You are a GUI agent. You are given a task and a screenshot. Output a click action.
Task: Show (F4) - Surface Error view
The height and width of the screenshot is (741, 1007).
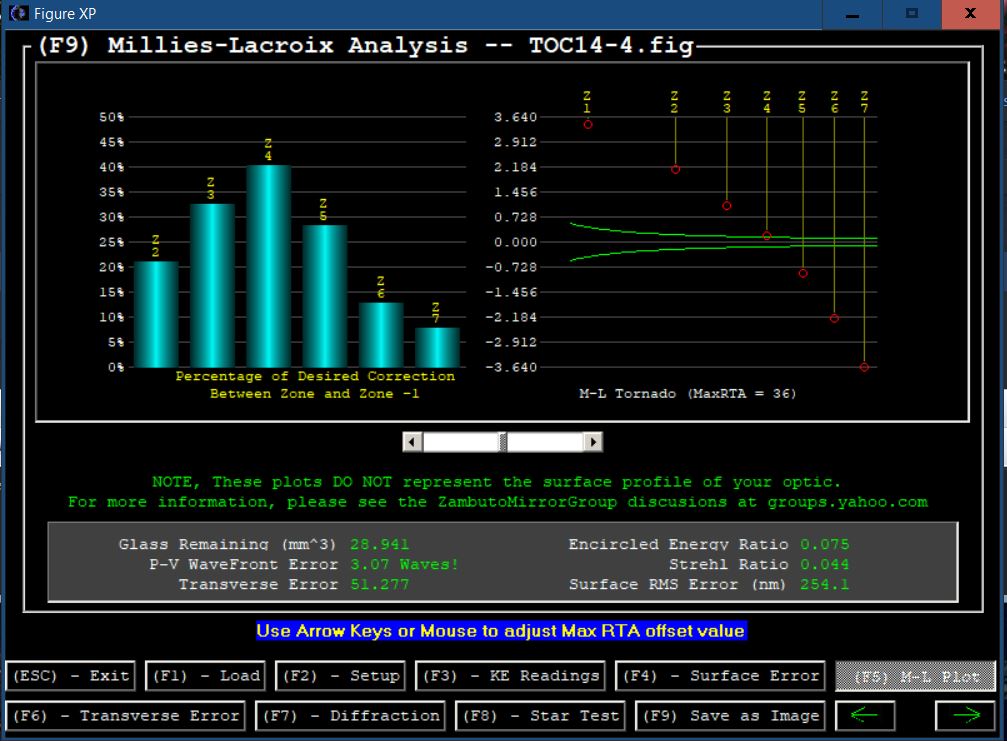[720, 676]
